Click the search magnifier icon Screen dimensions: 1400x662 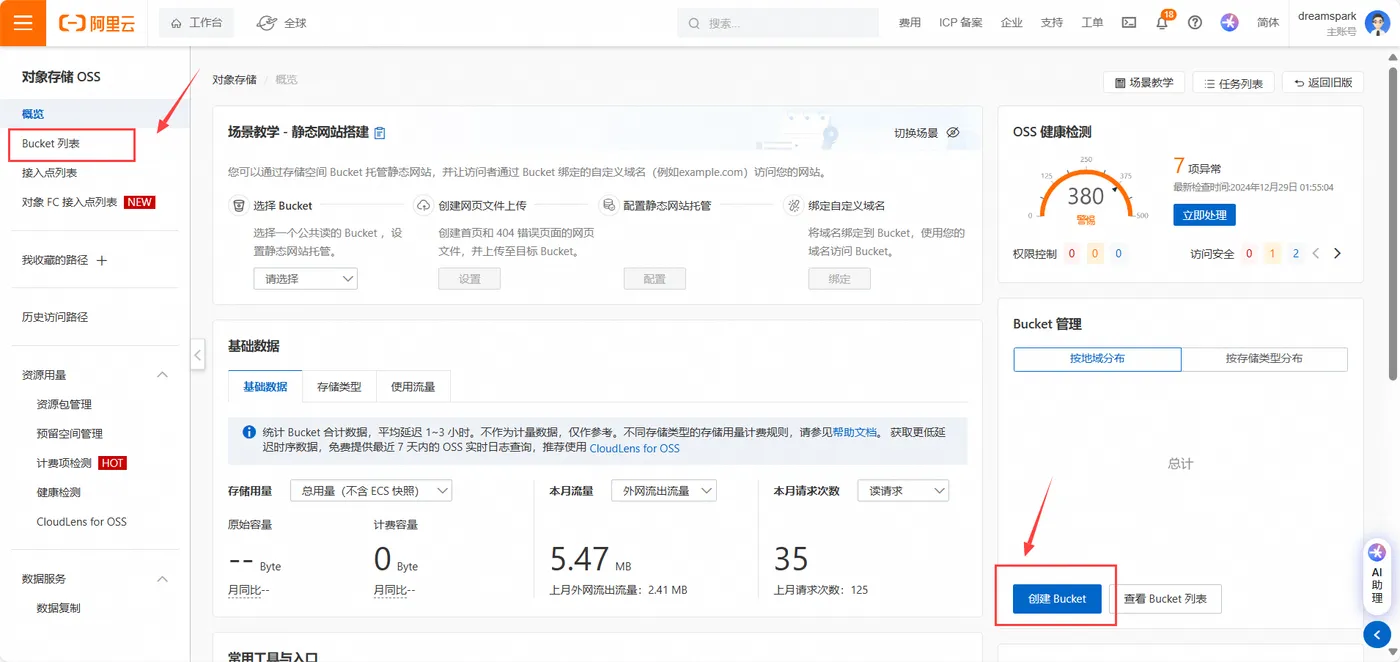coord(695,23)
